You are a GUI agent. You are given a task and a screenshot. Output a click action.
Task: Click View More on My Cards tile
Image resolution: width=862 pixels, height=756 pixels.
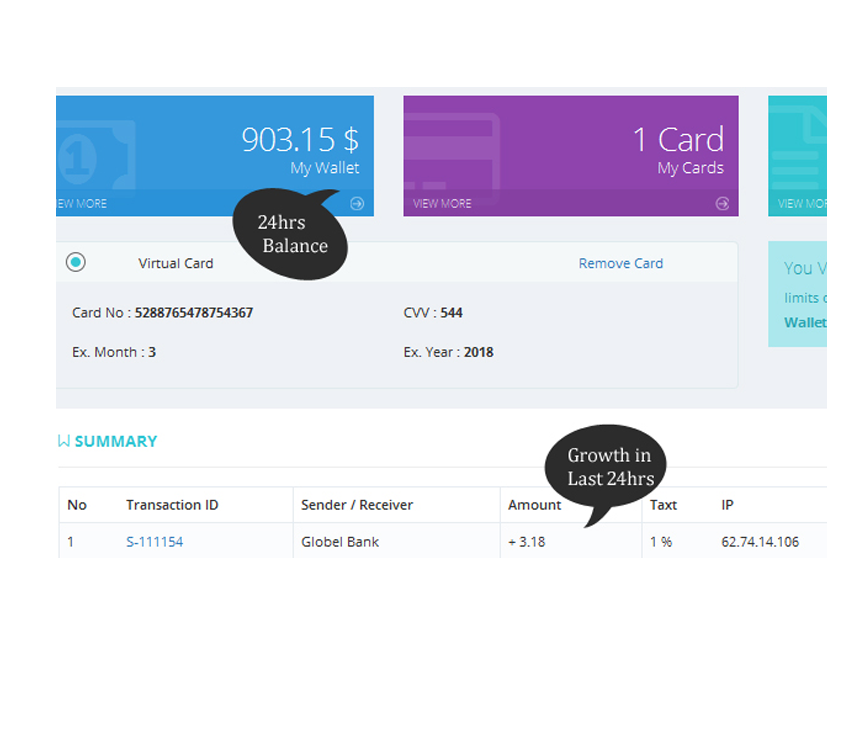pyautogui.click(x=442, y=204)
